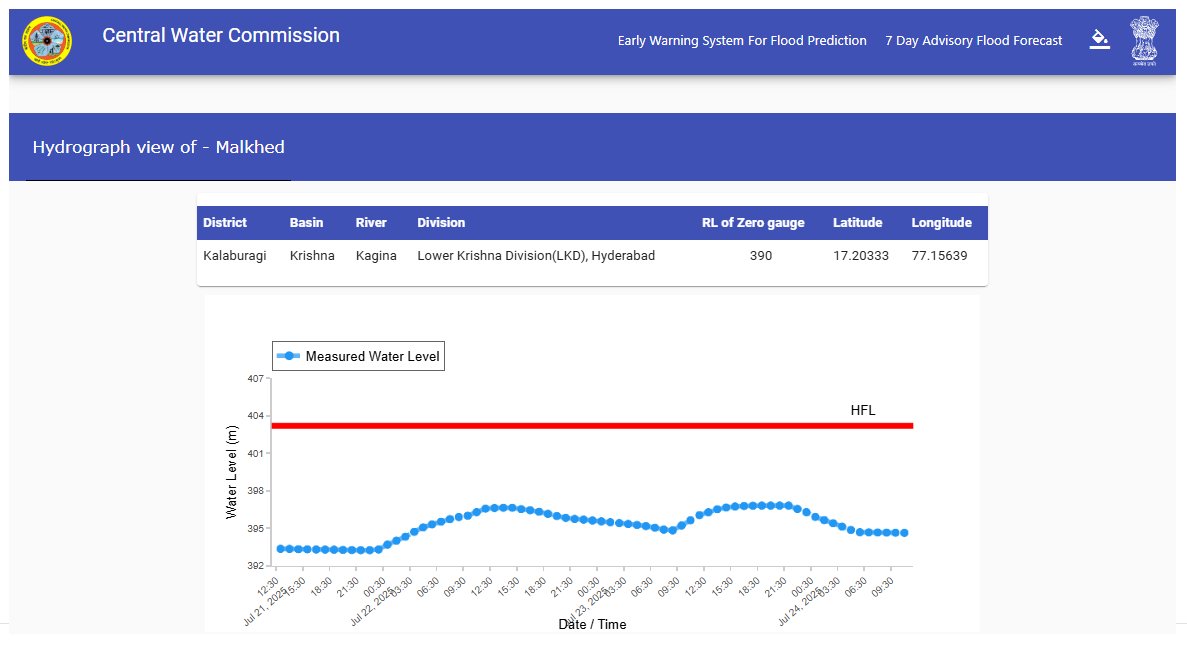Toggle the Measured Water Level legend marker
The image size is (1187, 645).
click(288, 356)
